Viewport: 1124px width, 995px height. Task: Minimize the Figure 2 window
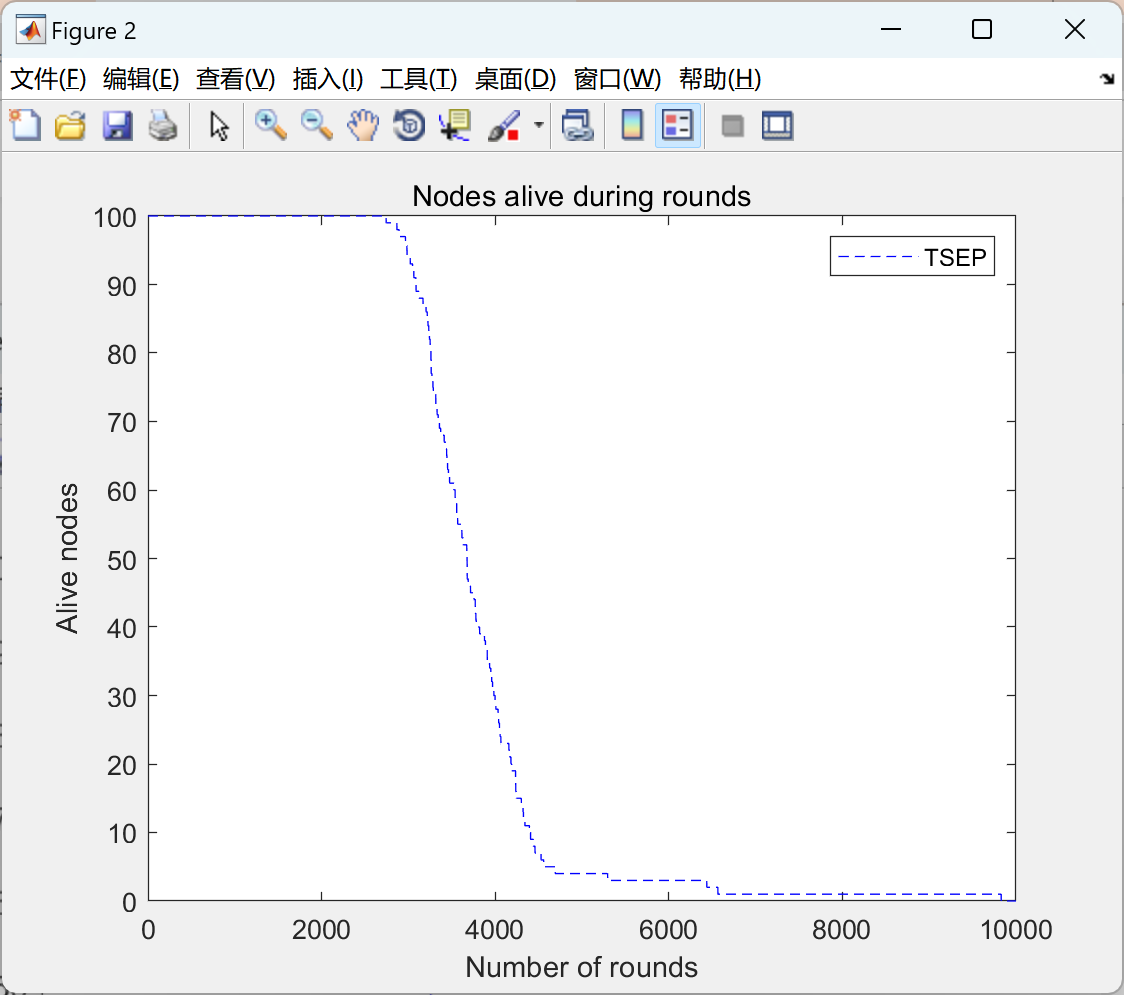pos(890,29)
